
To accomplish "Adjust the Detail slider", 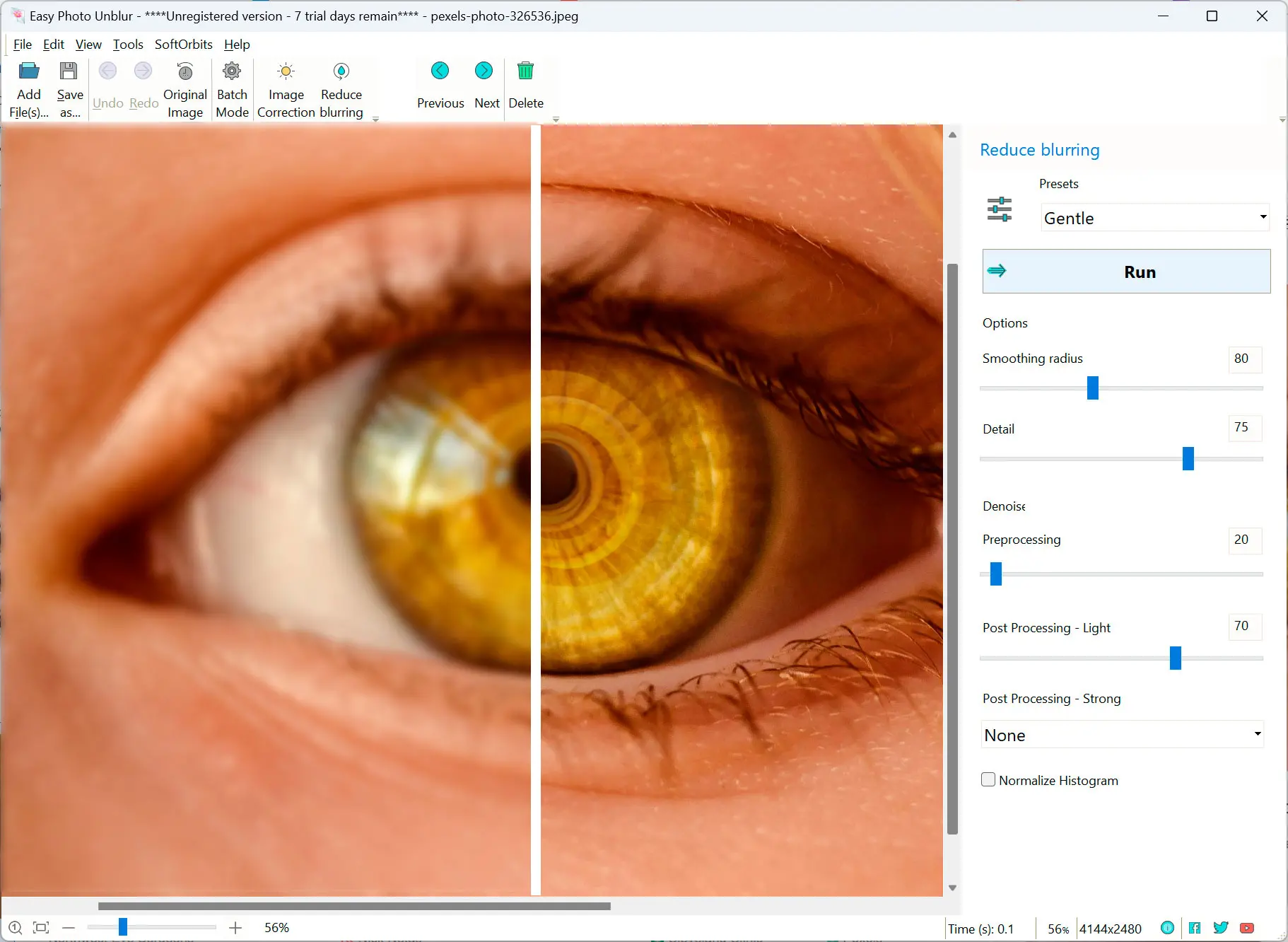I will 1188,458.
